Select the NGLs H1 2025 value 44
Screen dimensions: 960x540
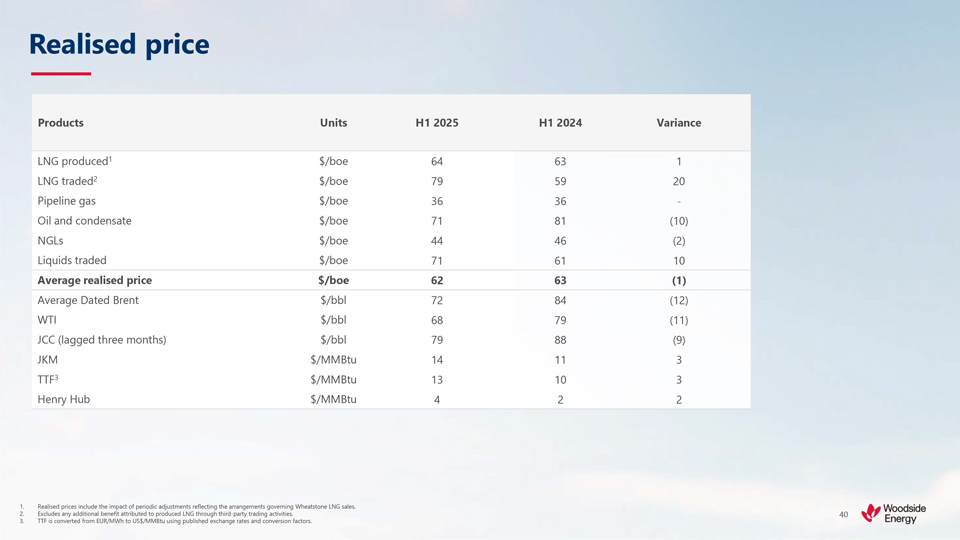point(437,241)
